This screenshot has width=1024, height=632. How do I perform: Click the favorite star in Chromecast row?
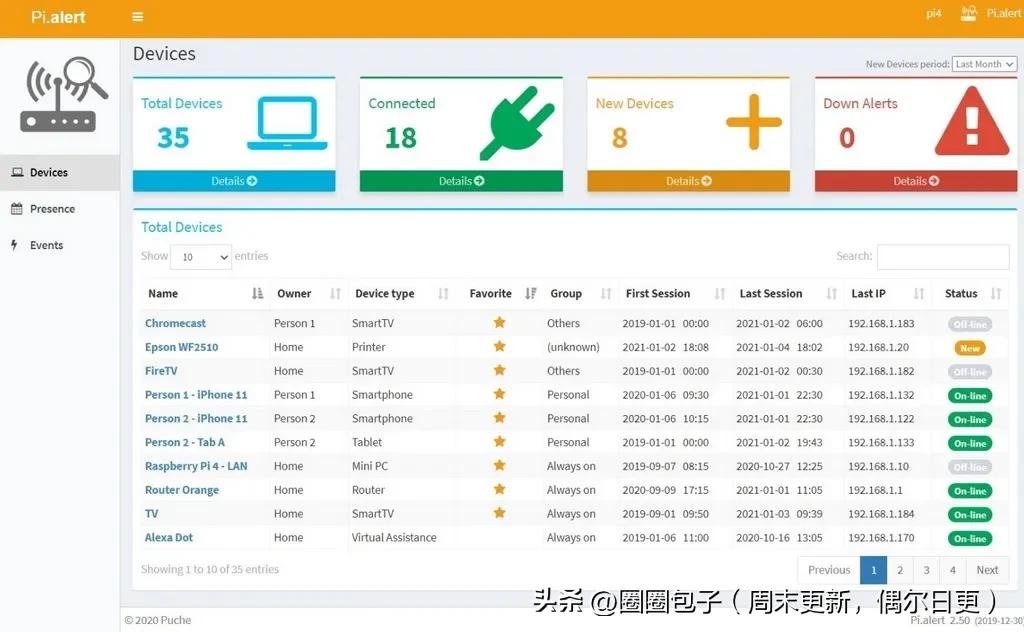click(x=500, y=322)
